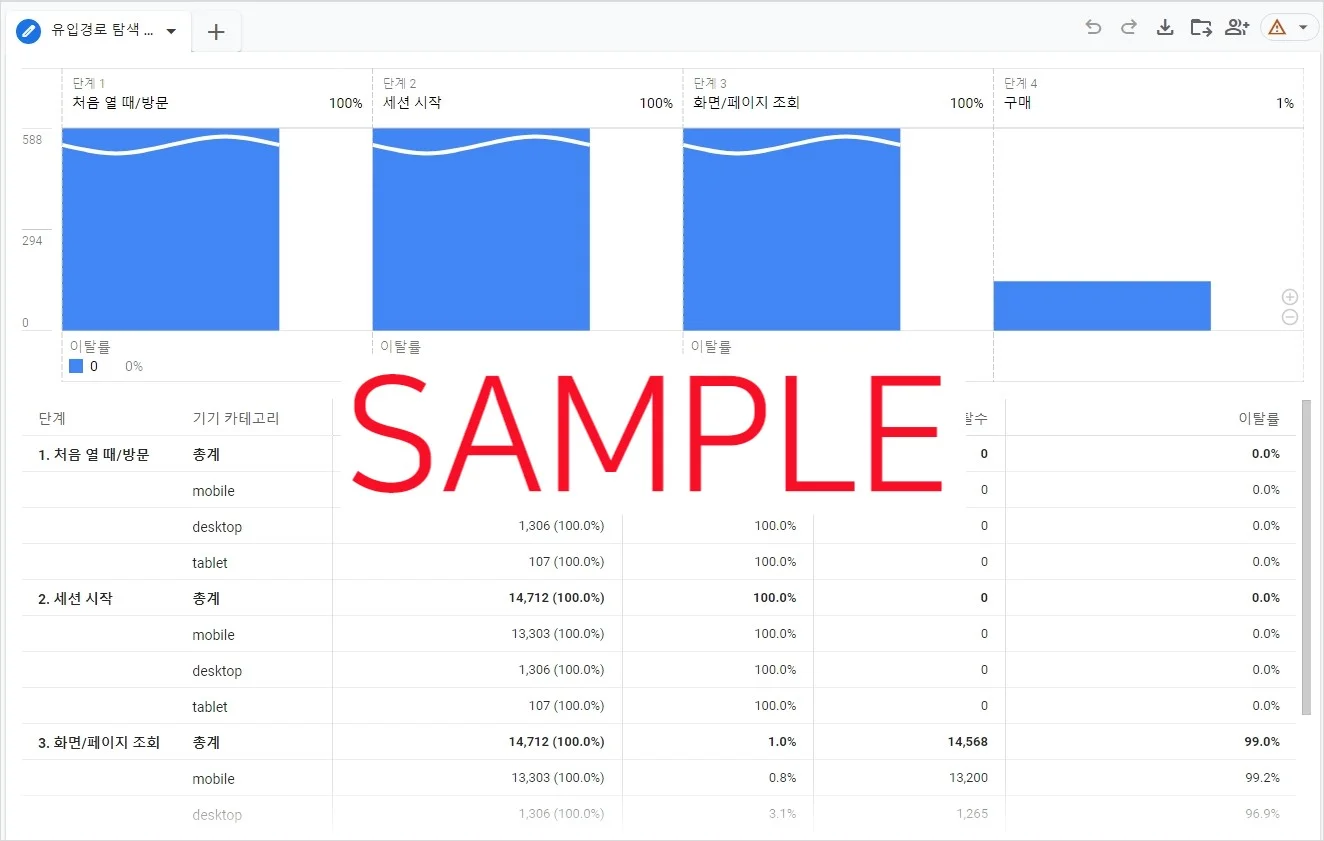Screen dimensions: 1324x841
Task: Click the blue bar for 단계 1
Action: click(171, 229)
